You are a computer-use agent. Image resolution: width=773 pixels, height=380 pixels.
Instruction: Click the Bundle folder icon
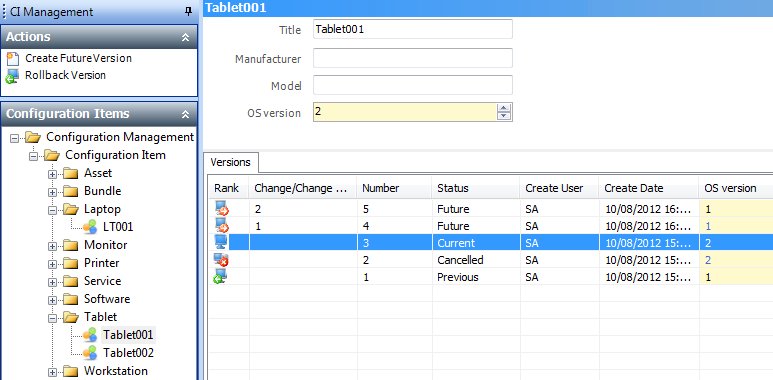pyautogui.click(x=71, y=191)
